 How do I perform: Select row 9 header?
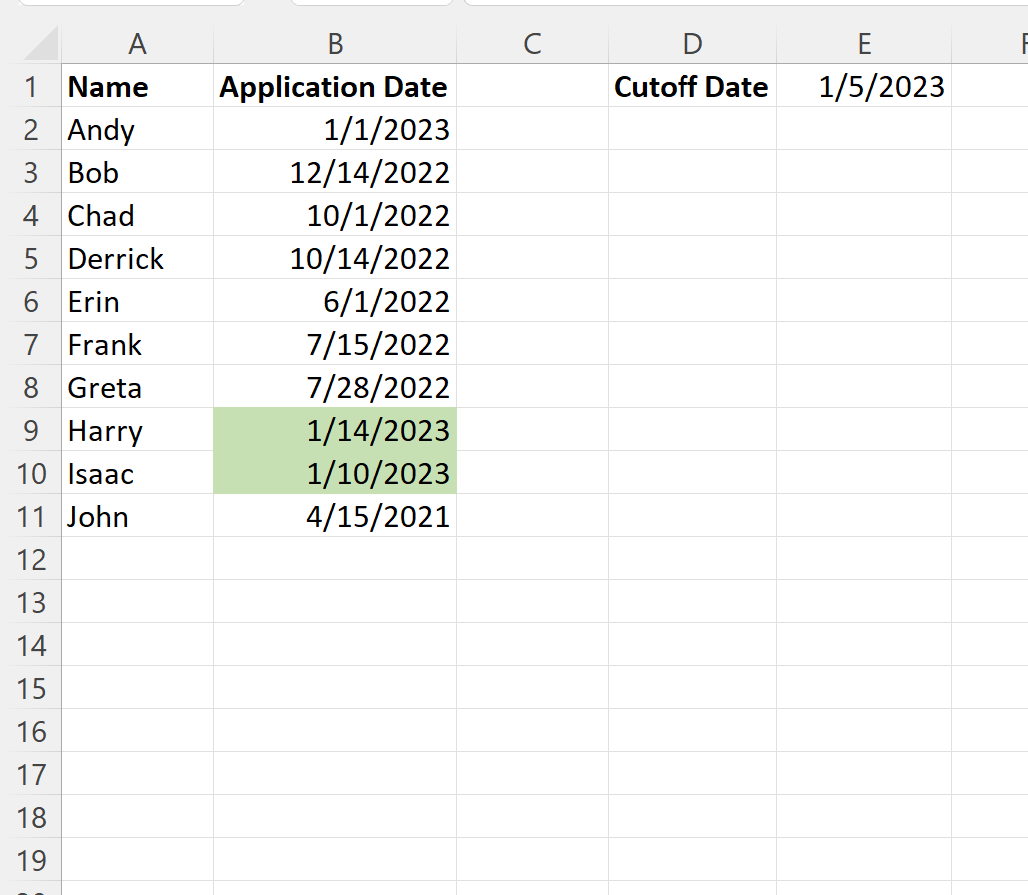[x=31, y=430]
